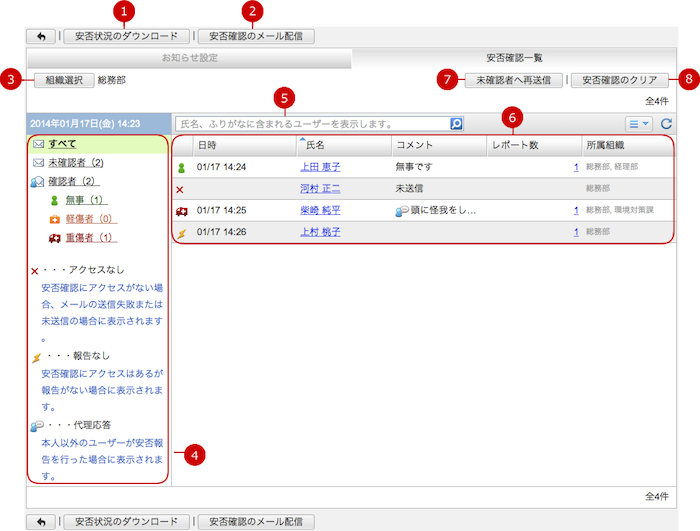Click the search magnifier icon
Screen dimensions: 700x531
click(456, 124)
